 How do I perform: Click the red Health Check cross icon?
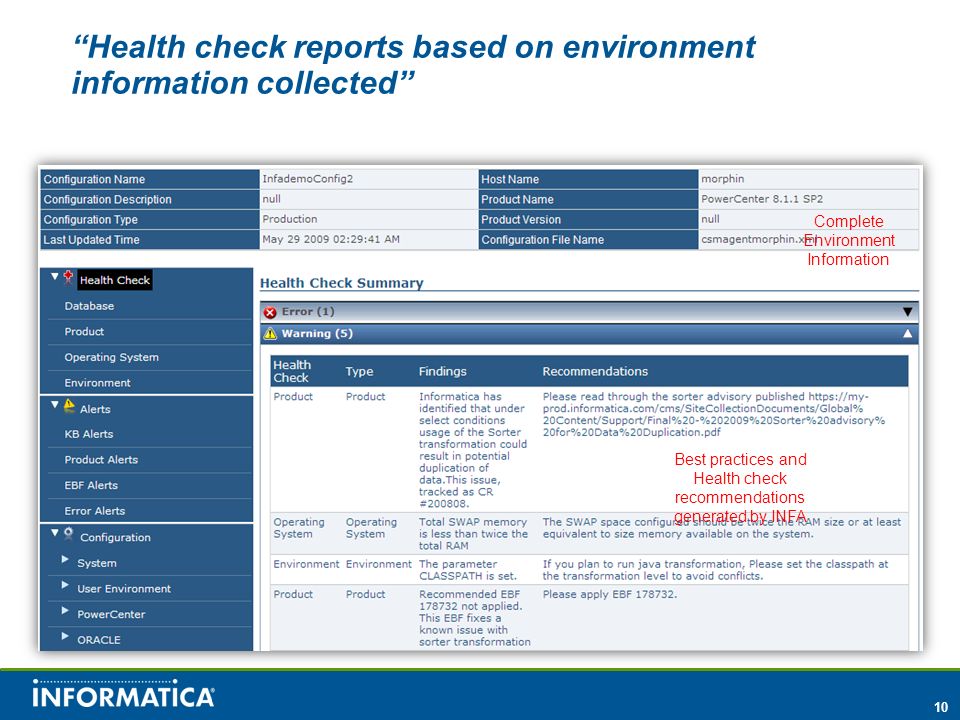point(68,277)
